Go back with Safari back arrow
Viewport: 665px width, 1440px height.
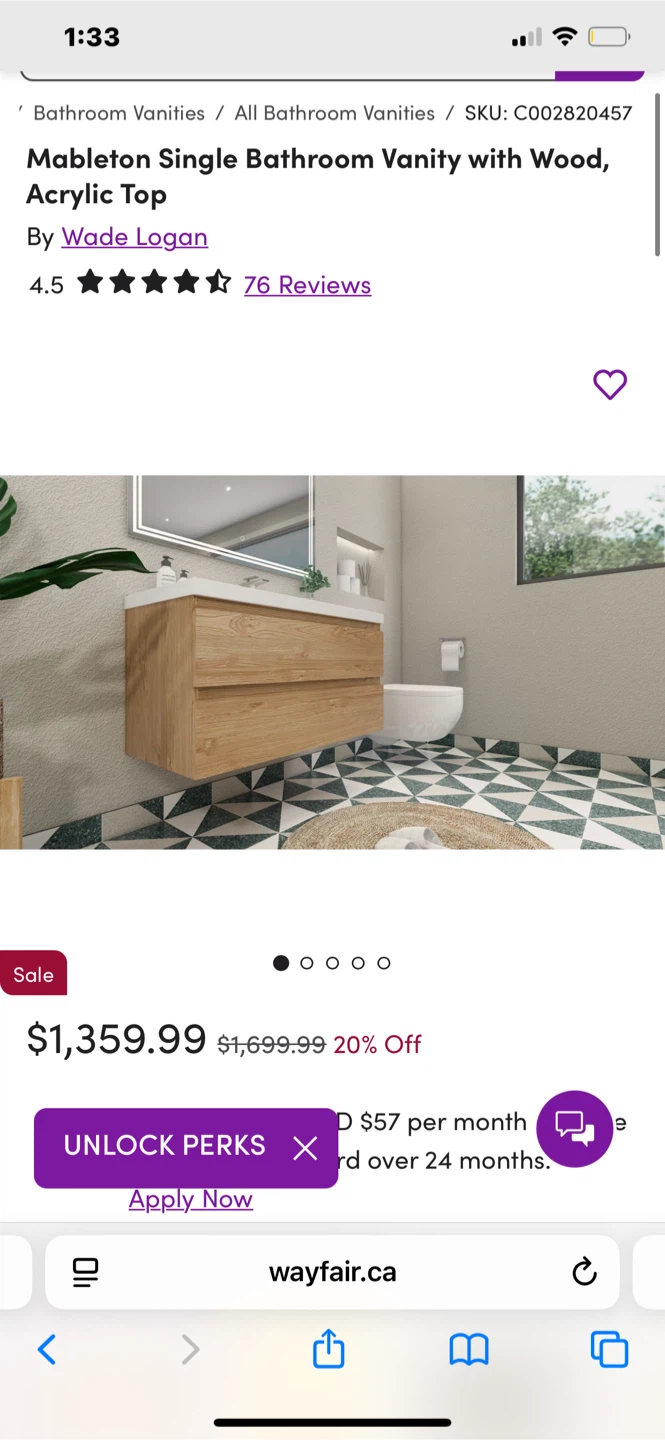point(46,1350)
